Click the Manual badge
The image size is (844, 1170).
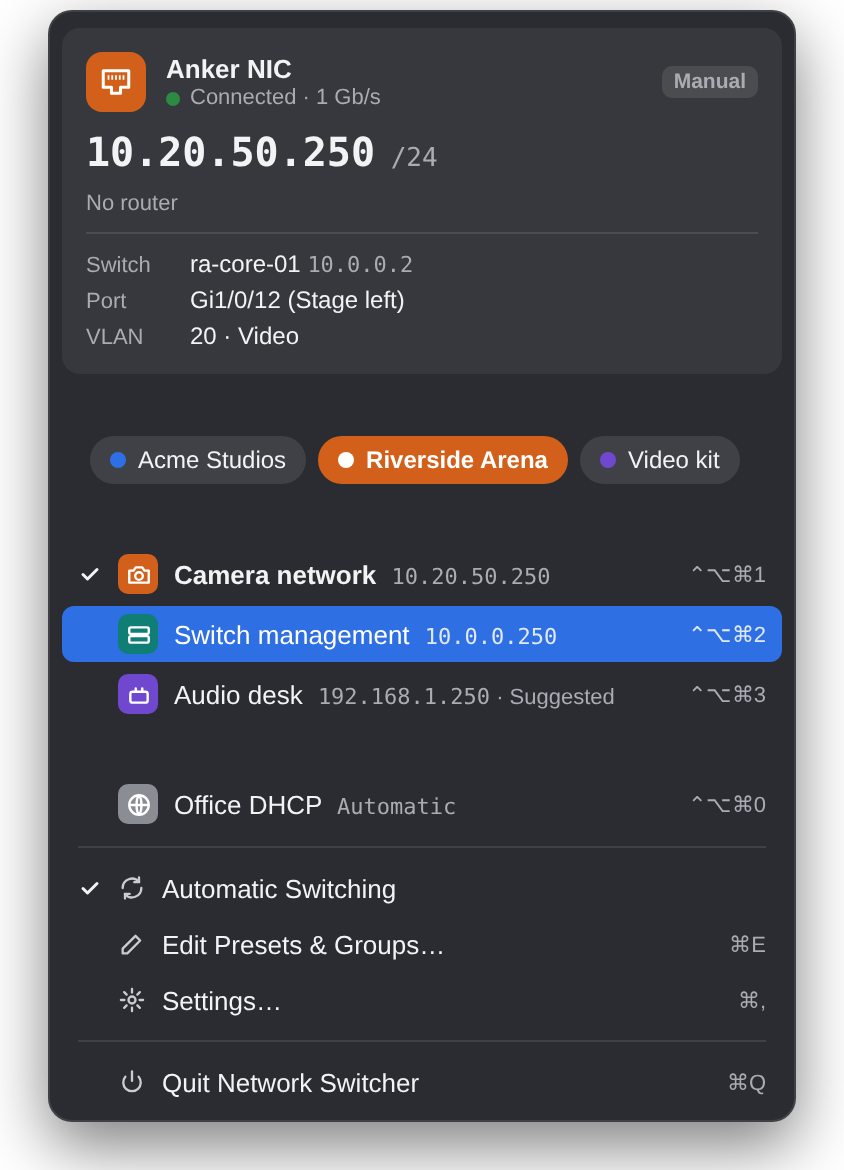[x=710, y=81]
